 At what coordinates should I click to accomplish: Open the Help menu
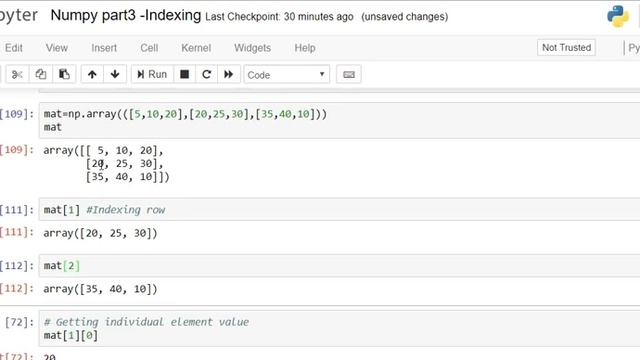pos(305,48)
